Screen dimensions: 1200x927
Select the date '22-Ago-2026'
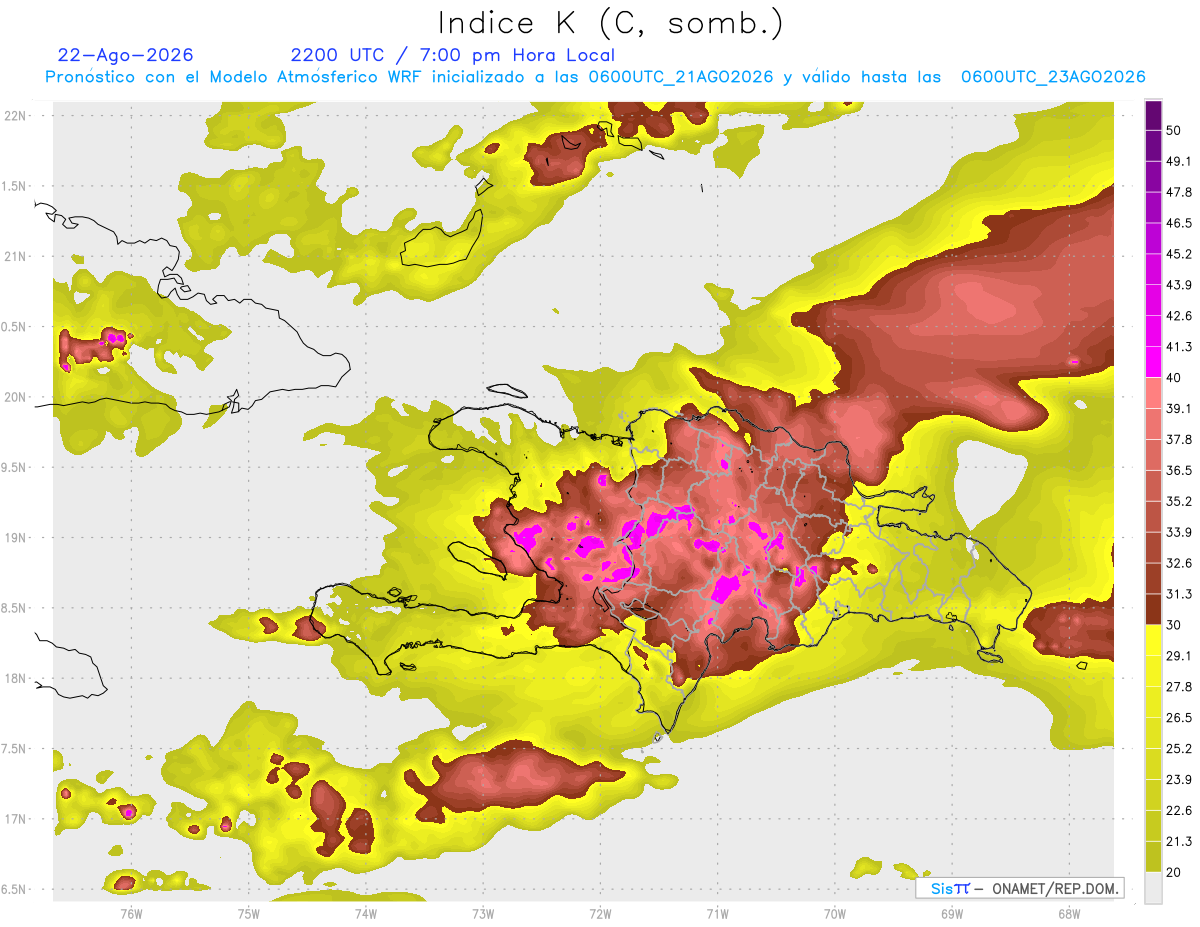click(x=126, y=55)
